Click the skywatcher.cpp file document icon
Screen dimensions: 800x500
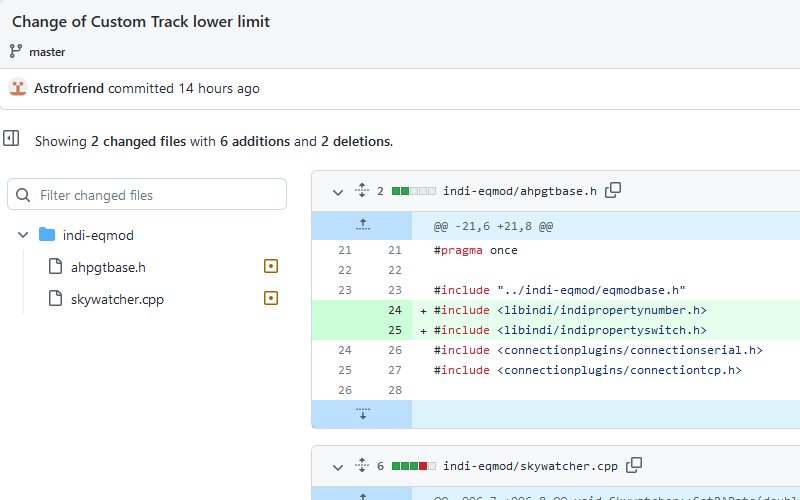pos(55,298)
